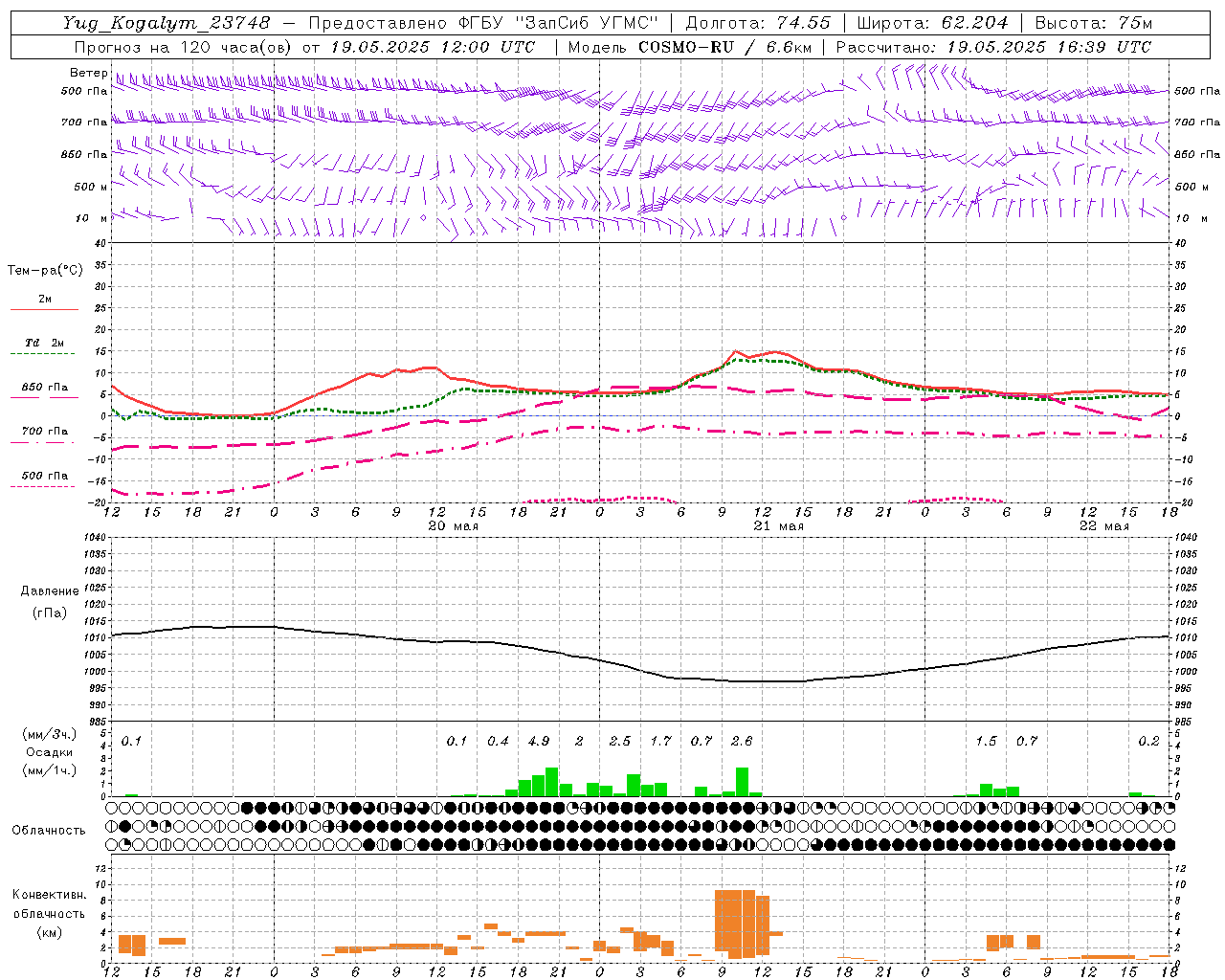The image size is (1225, 980).
Task: Click the Долгота: 74.55 header field
Action: [757, 23]
